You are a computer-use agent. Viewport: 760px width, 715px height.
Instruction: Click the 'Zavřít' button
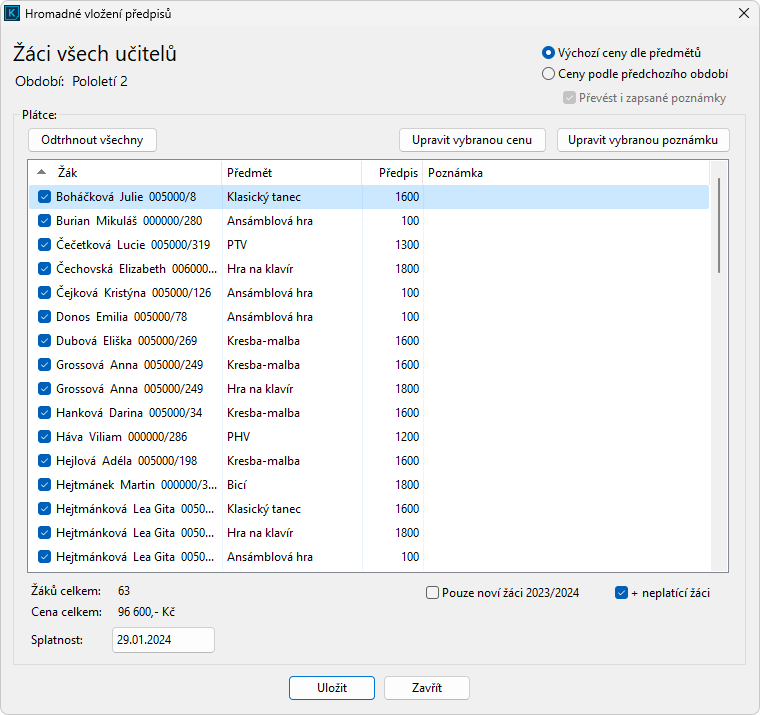point(427,688)
